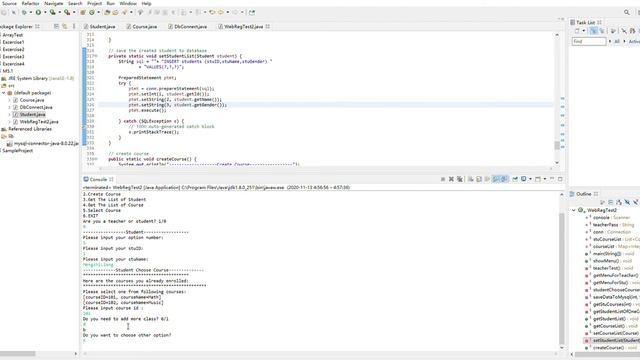This screenshot has width=640, height=360.
Task: Toggle Pin Console icon
Action: 515,179
